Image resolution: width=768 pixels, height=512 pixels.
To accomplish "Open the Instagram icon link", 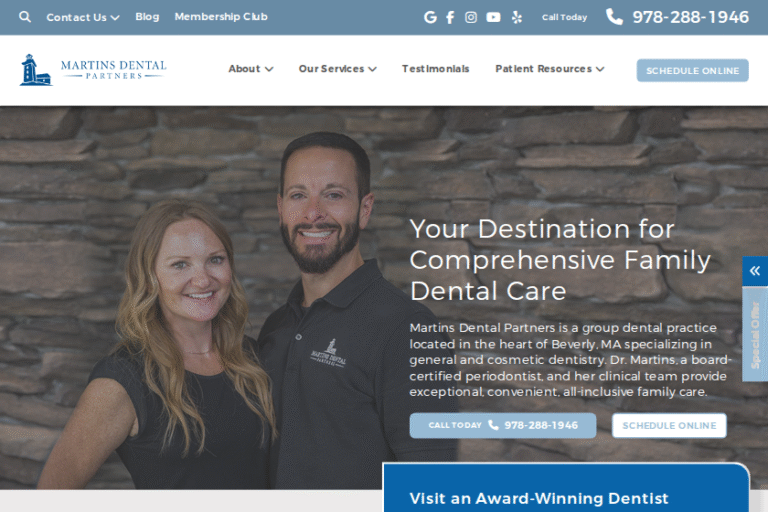I will pos(471,17).
